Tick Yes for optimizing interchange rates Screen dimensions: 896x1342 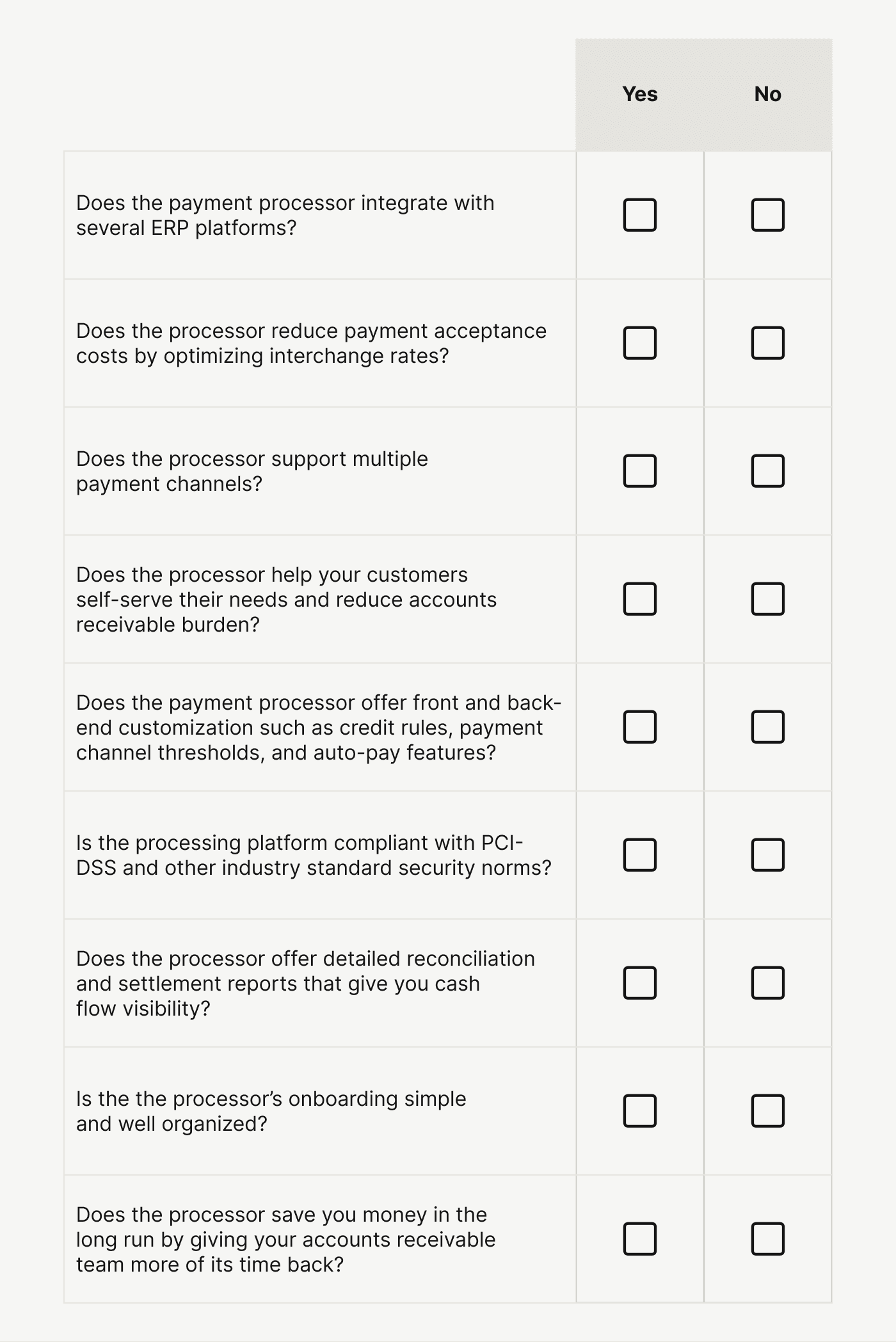coord(640,343)
